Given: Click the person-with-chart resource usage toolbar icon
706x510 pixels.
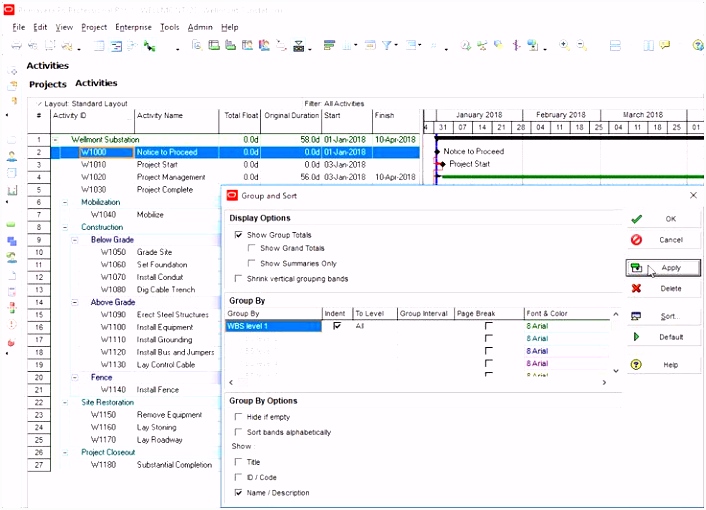Looking at the screenshot, I should 264,45.
